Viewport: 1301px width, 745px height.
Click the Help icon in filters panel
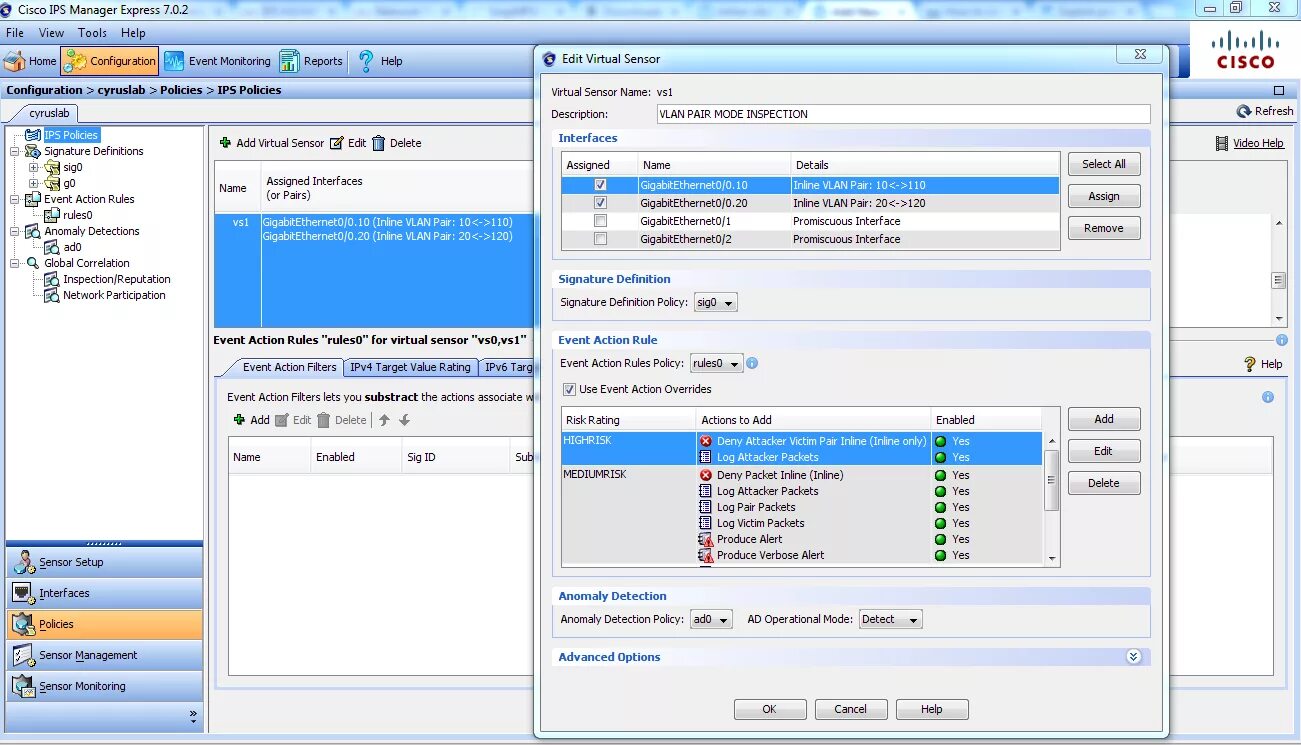click(1250, 364)
